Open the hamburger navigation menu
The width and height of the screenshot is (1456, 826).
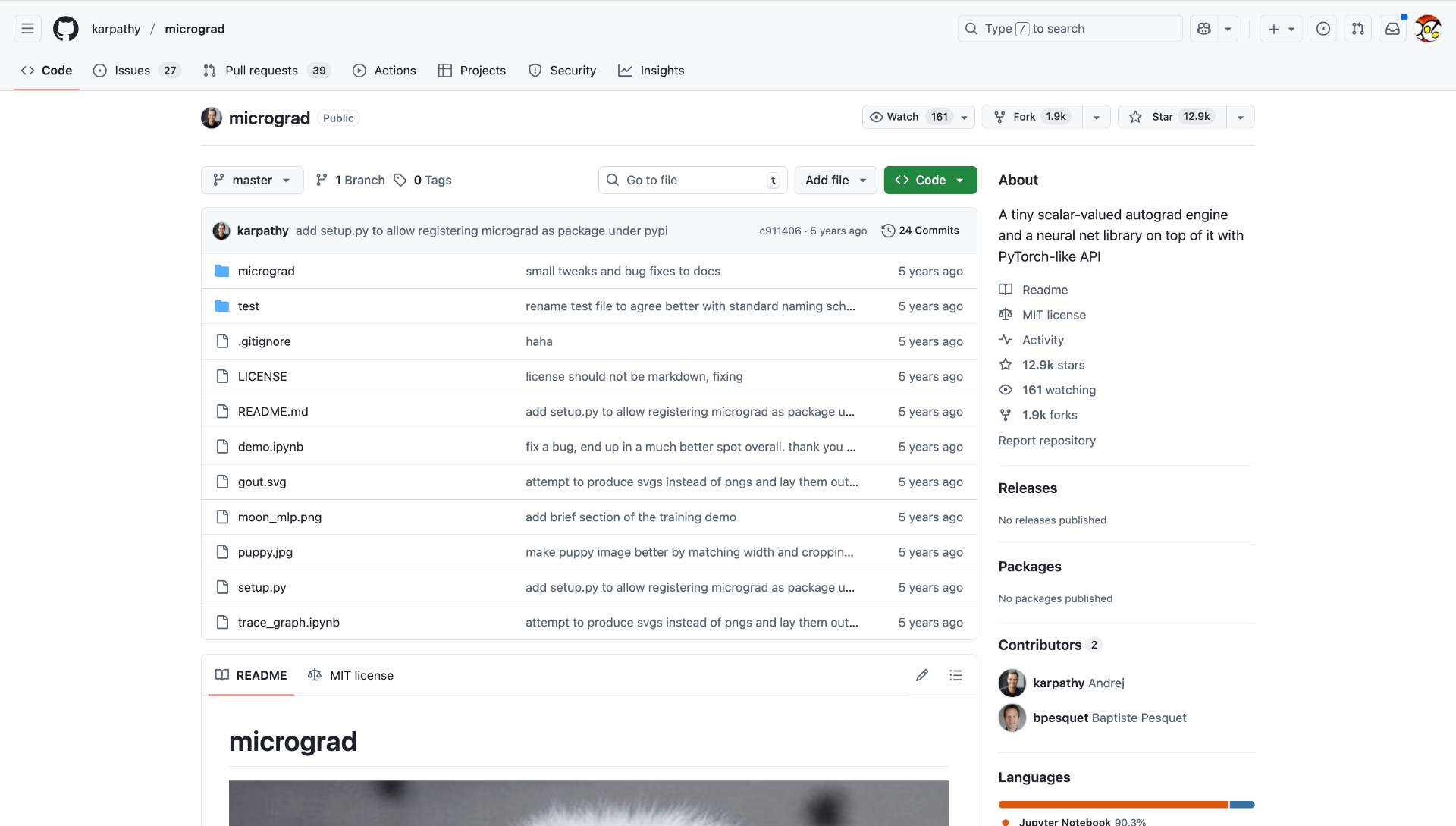pyautogui.click(x=27, y=29)
